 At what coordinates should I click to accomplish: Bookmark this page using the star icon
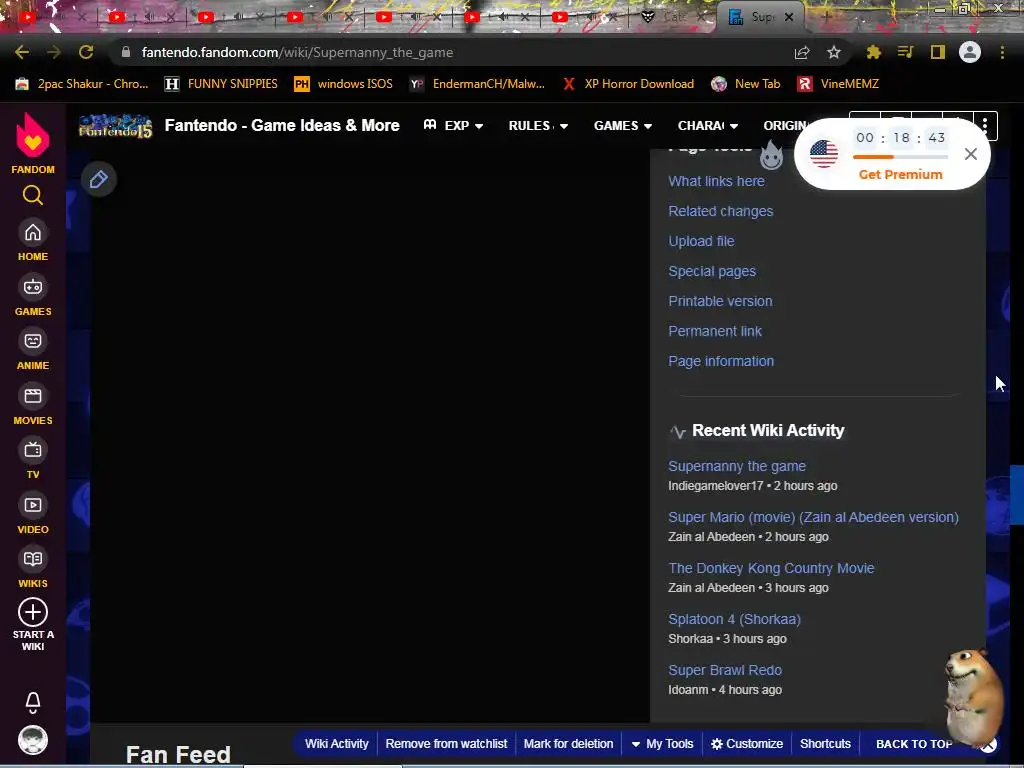(834, 52)
